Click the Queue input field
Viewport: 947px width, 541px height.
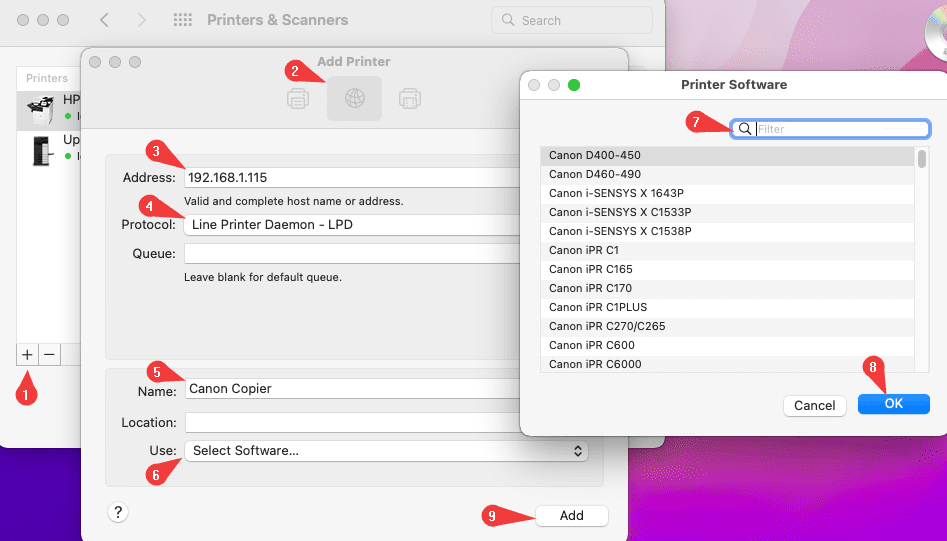(x=350, y=254)
